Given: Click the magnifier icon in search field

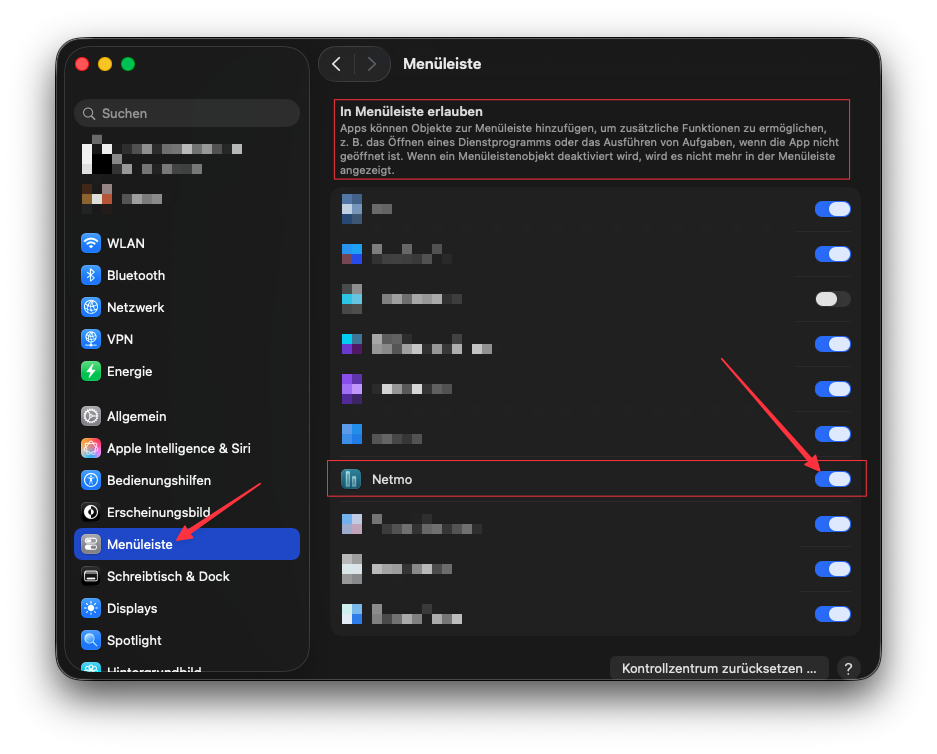Looking at the screenshot, I should pos(89,114).
